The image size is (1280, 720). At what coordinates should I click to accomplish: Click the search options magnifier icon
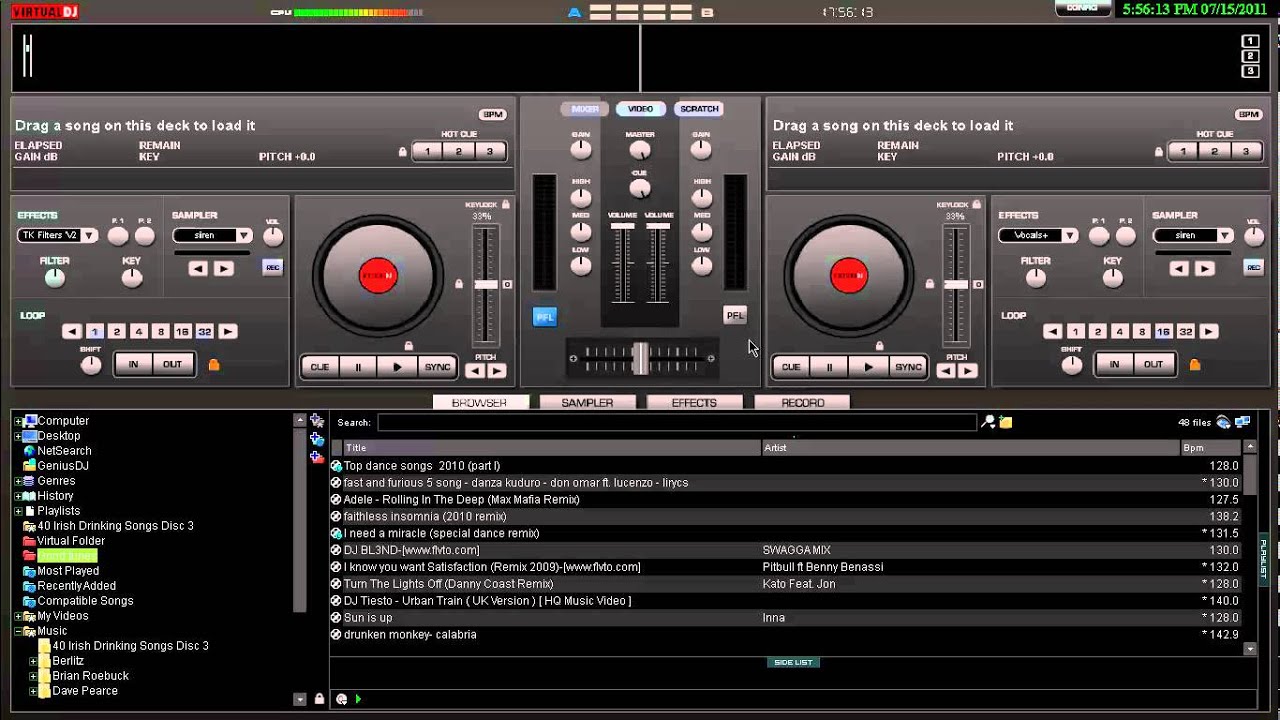989,422
